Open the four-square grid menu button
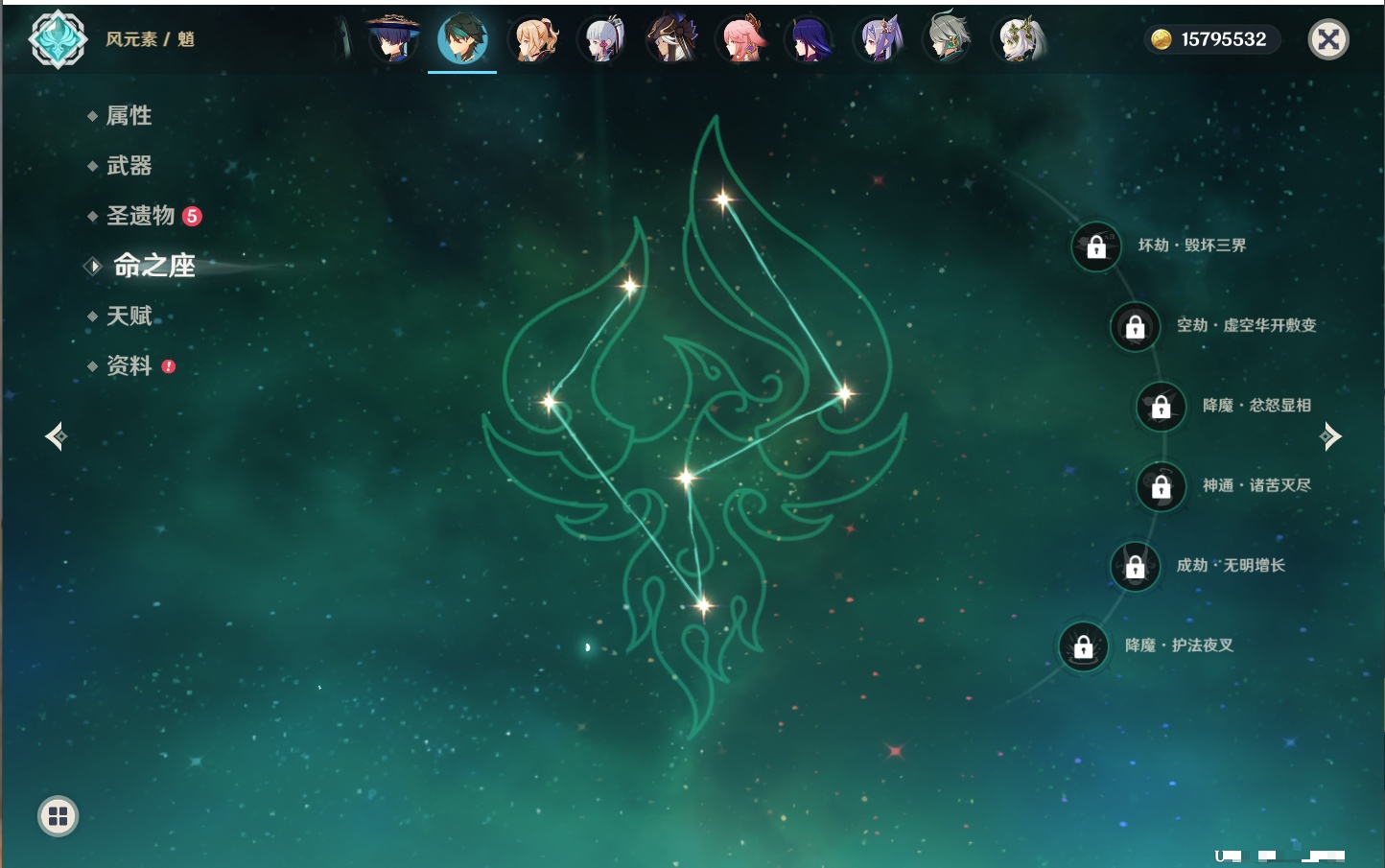The height and width of the screenshot is (868, 1385). point(58,816)
